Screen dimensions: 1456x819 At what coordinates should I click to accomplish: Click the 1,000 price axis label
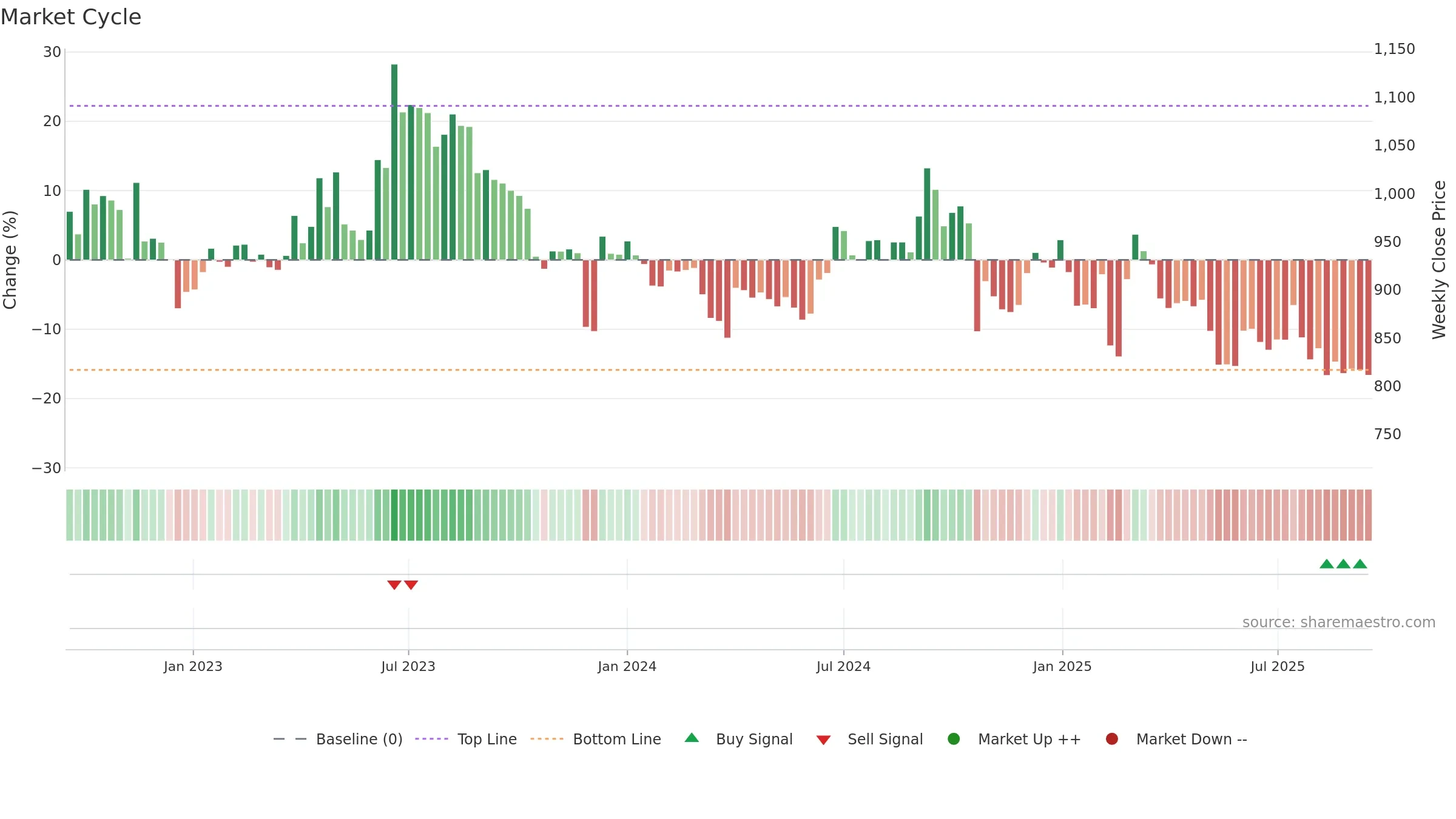(x=1394, y=194)
